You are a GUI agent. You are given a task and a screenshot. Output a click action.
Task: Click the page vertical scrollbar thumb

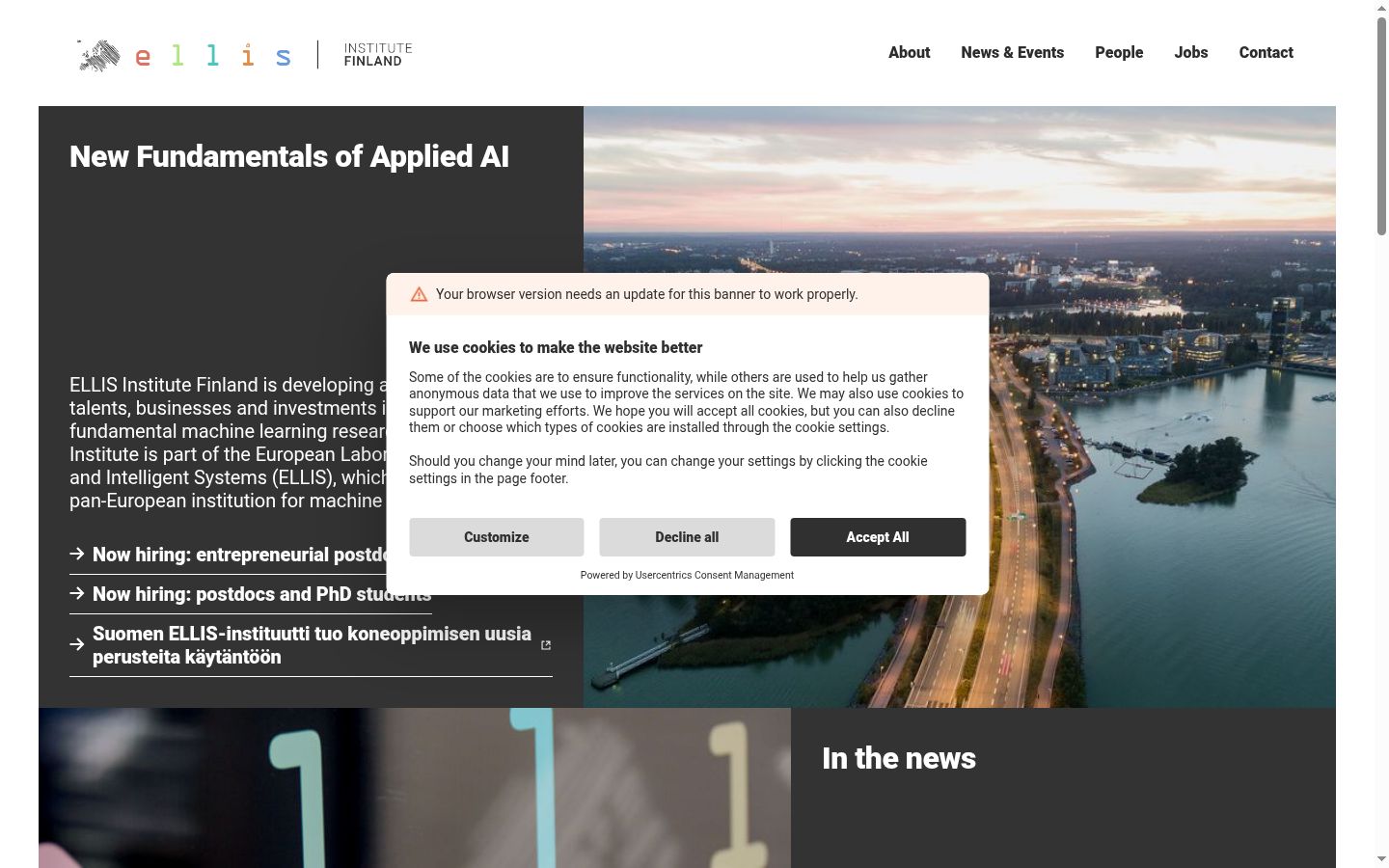1381,125
